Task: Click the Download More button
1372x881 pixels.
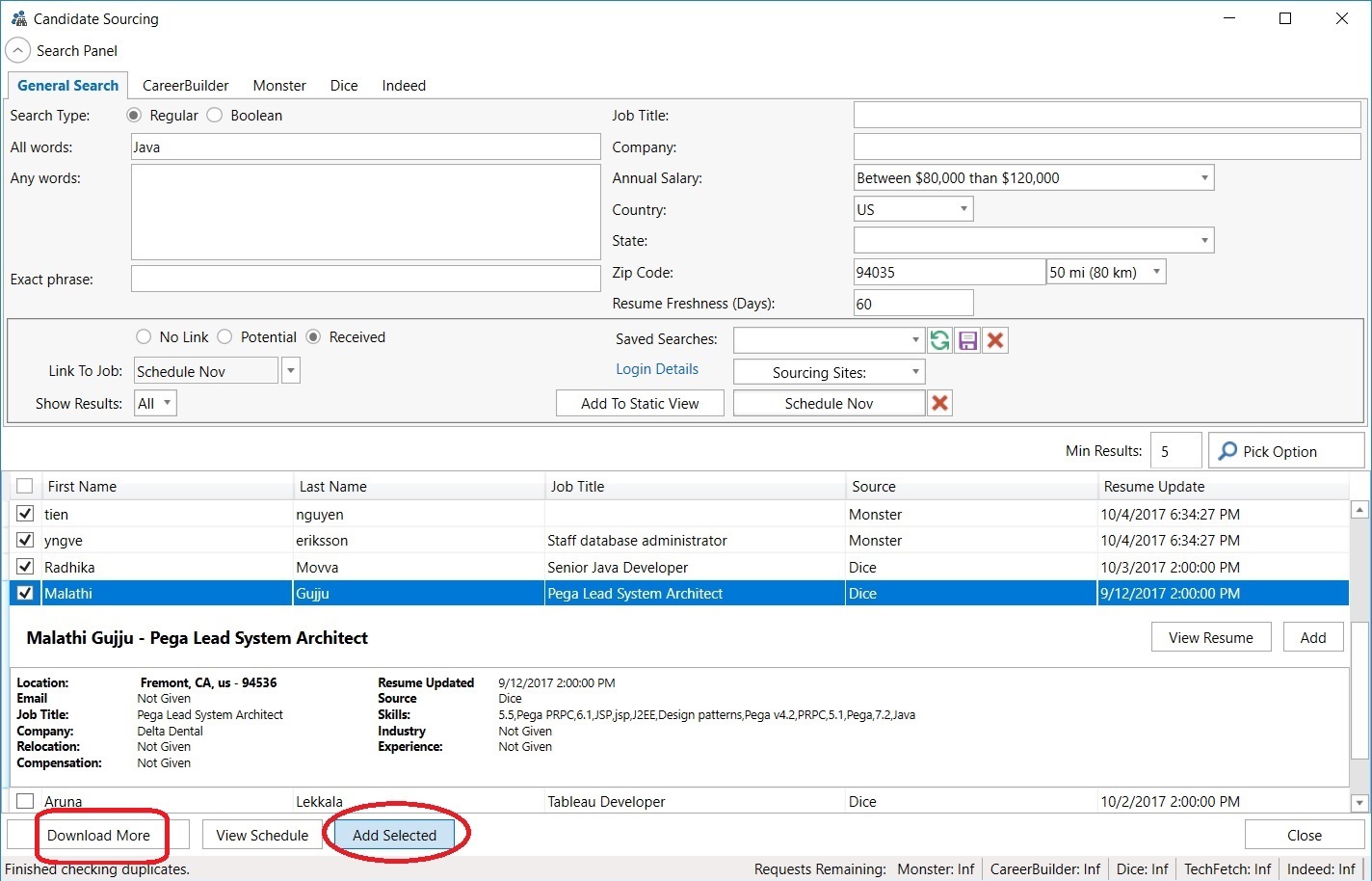Action: coord(98,835)
